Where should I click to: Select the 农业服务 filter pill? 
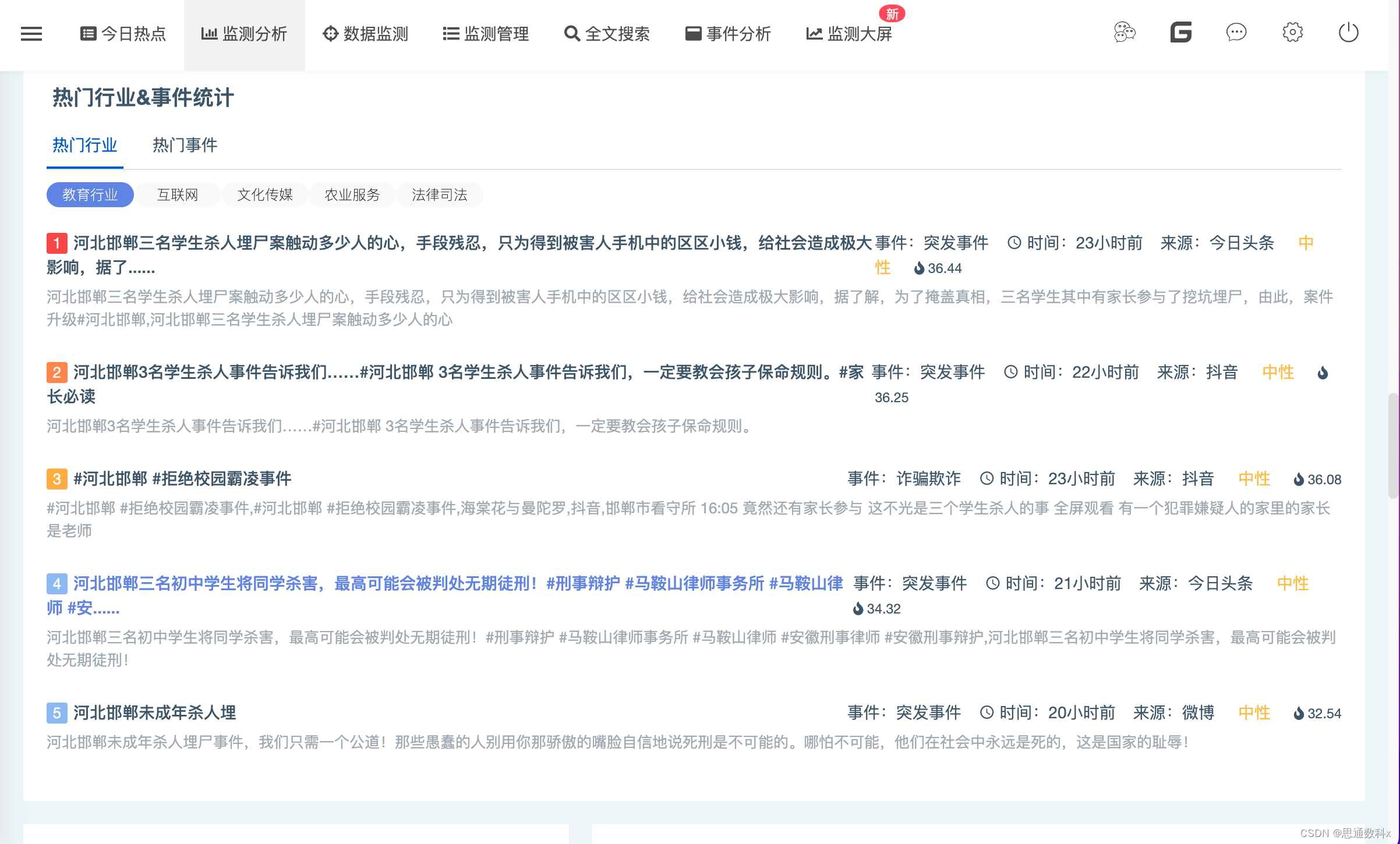352,194
